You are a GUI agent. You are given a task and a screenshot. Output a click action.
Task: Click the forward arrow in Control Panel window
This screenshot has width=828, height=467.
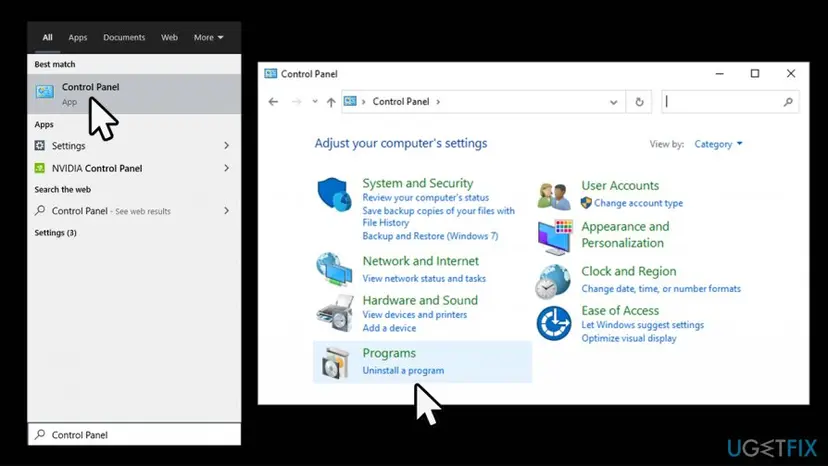pos(296,101)
